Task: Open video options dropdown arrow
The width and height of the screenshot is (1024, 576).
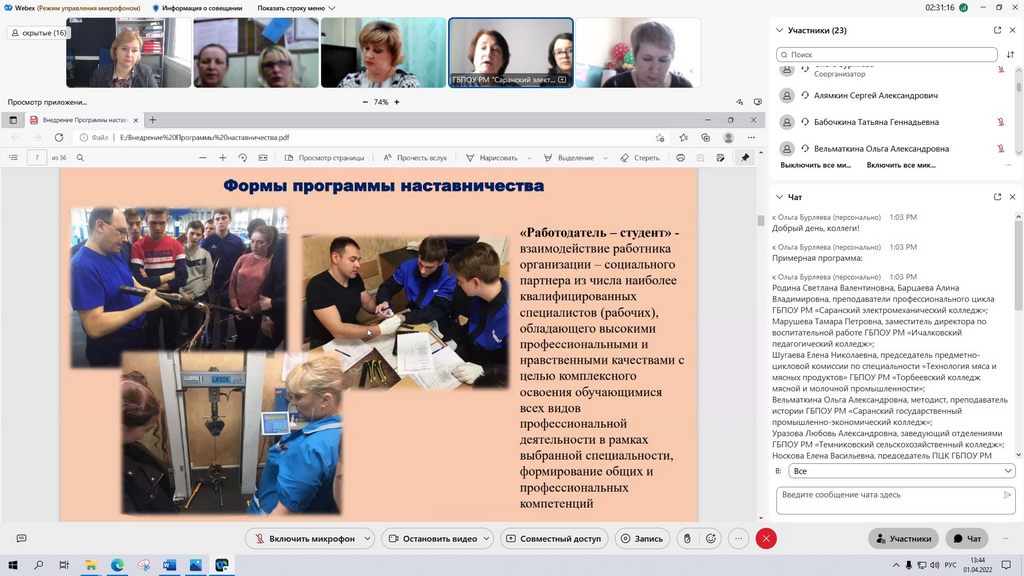Action: click(487, 538)
